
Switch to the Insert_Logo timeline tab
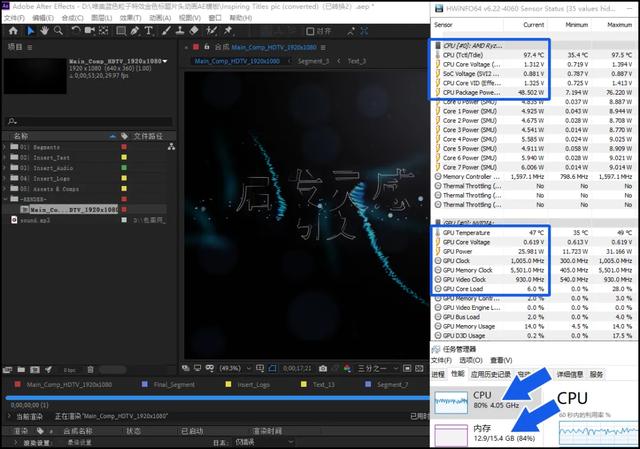[x=253, y=385]
